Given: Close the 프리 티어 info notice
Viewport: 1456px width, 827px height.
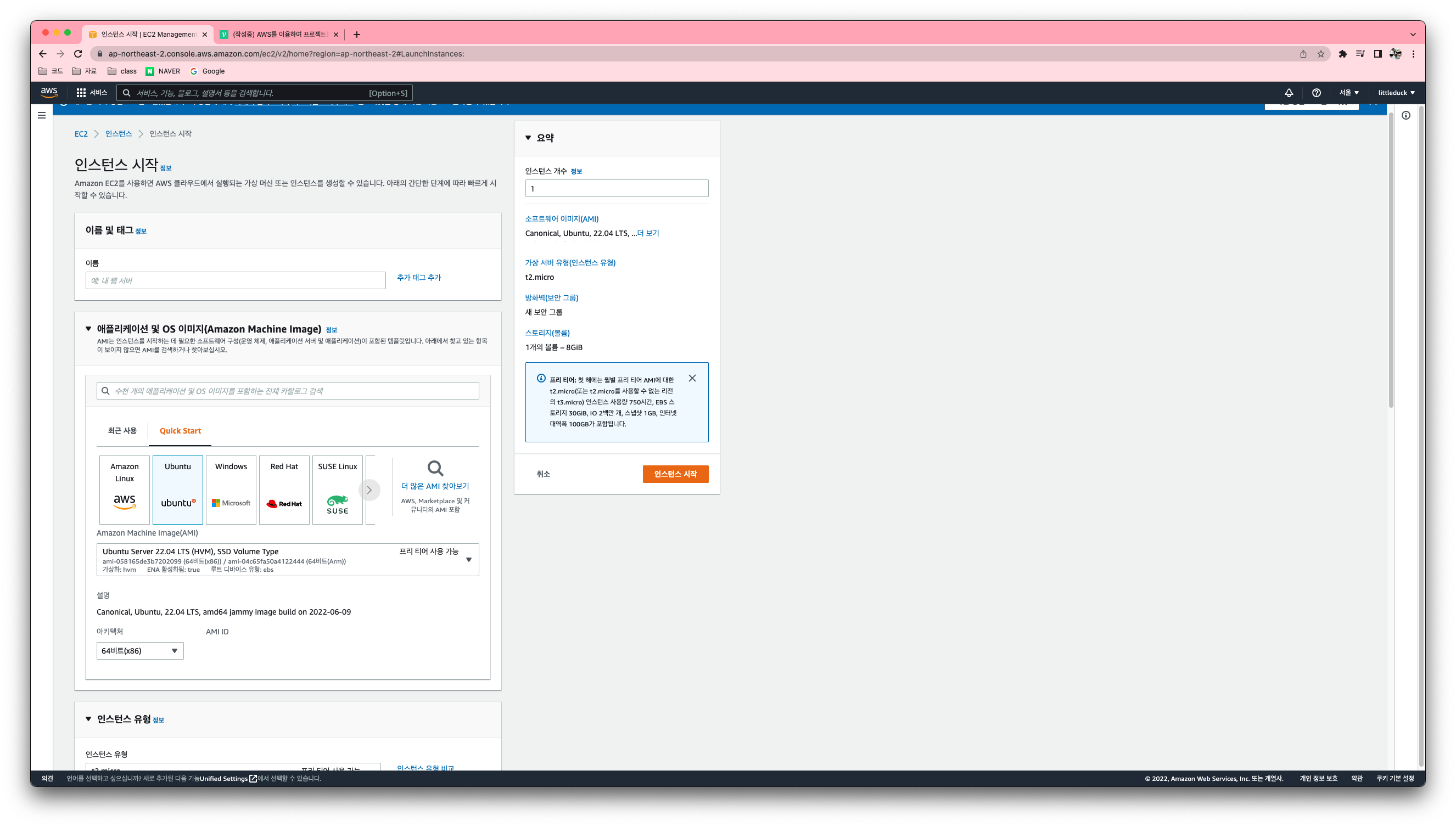Looking at the screenshot, I should pyautogui.click(x=692, y=378).
